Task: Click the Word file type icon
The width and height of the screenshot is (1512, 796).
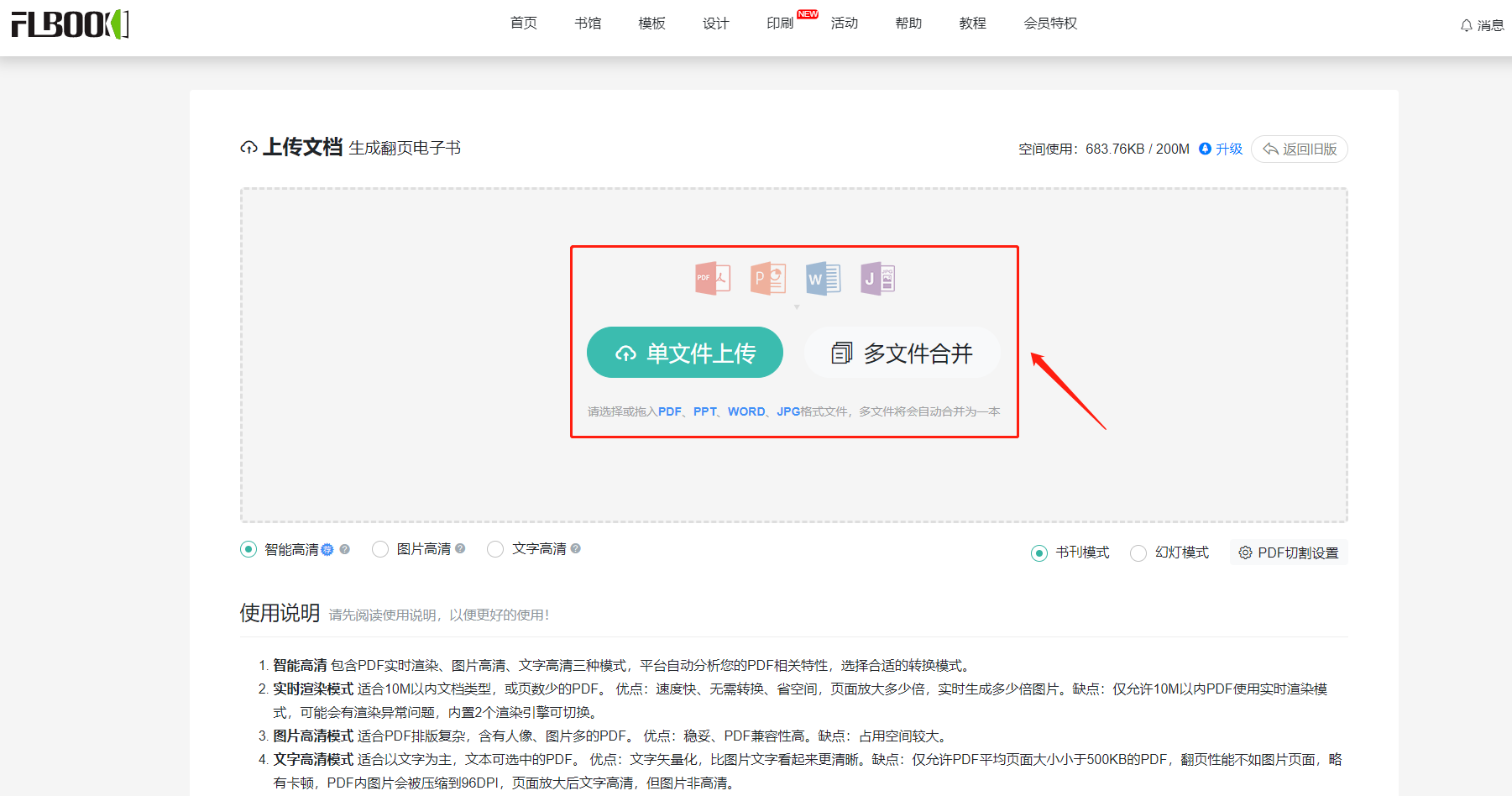Action: 823,278
